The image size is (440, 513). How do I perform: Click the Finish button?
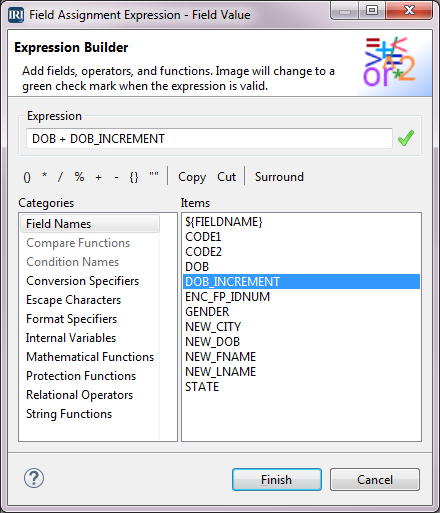coord(277,480)
